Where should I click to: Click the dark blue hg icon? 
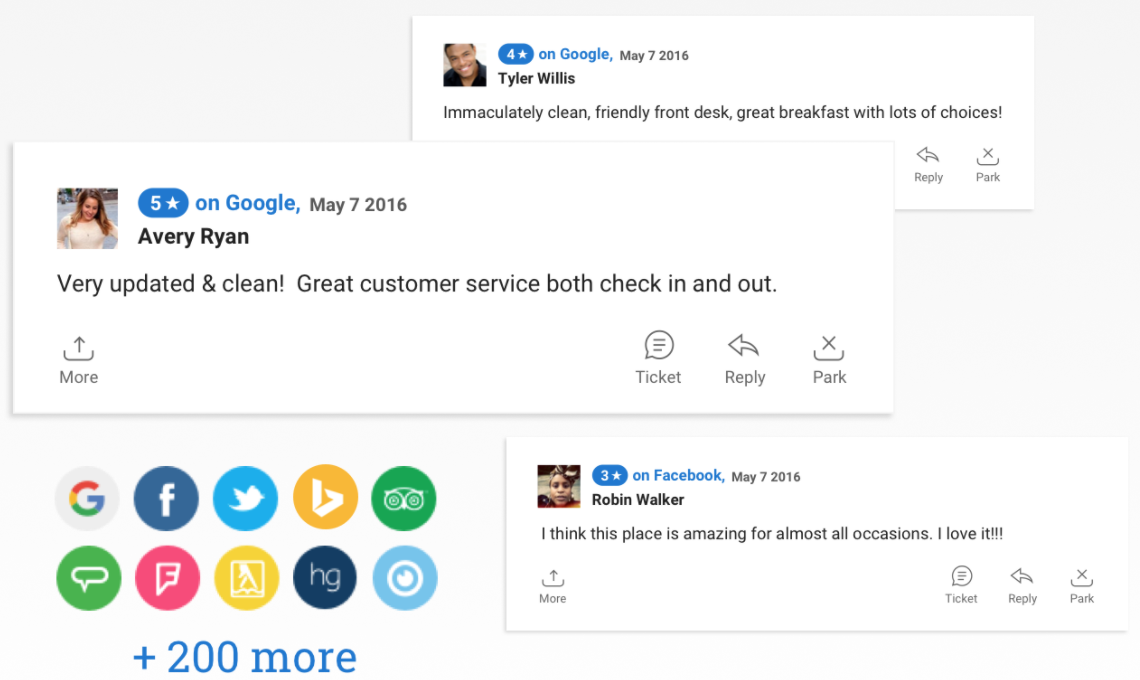(x=325, y=577)
